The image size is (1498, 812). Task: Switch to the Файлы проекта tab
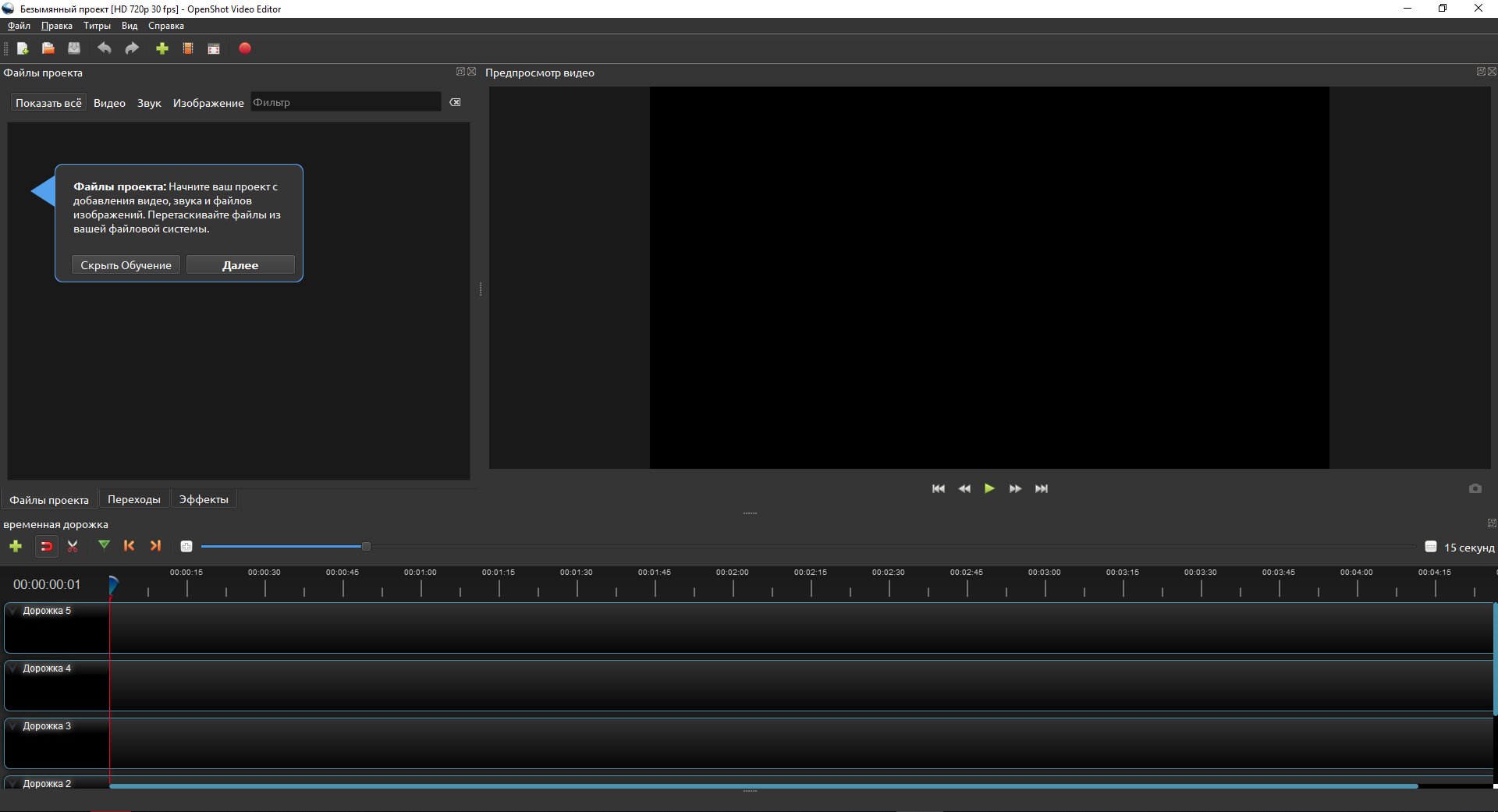click(x=49, y=500)
